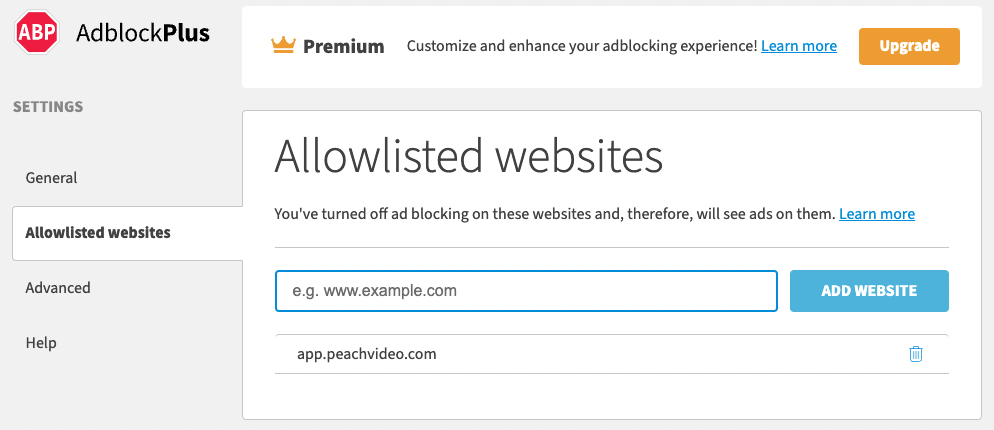The width and height of the screenshot is (994, 430).
Task: Select the Allowlisted websites tab
Action: coord(98,233)
